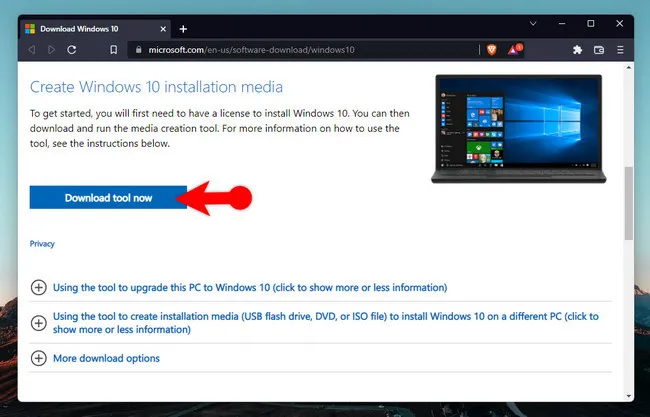The image size is (650, 417).
Task: Reload the page with the refresh icon
Action: (72, 50)
